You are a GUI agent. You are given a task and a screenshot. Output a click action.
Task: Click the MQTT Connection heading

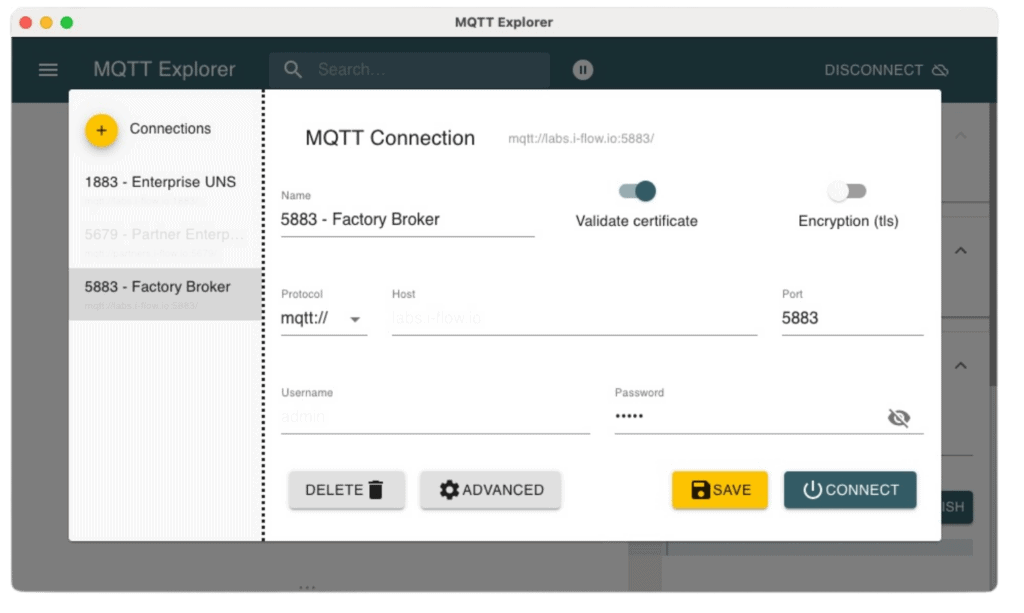[390, 138]
